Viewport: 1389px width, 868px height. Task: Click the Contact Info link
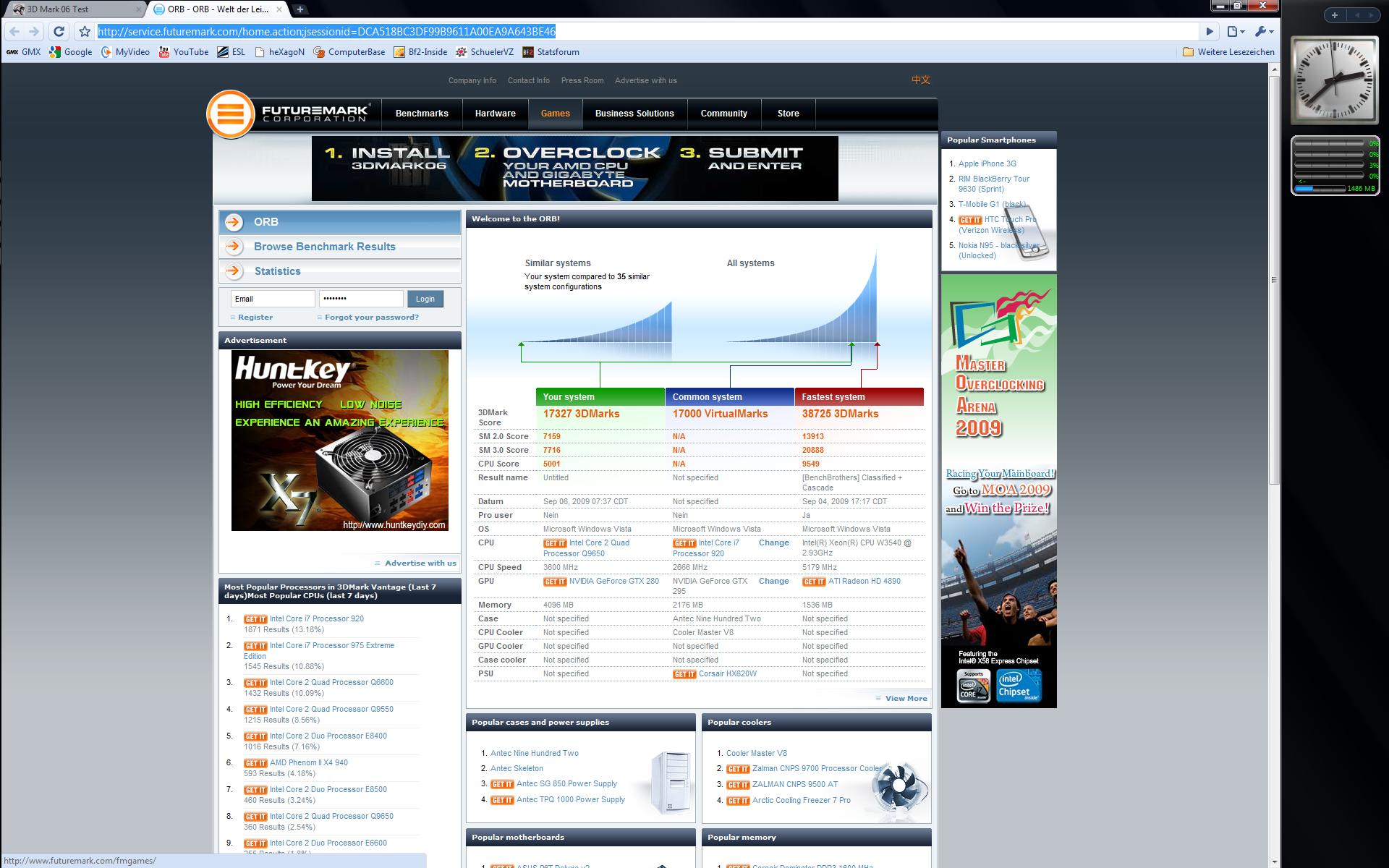(x=529, y=81)
